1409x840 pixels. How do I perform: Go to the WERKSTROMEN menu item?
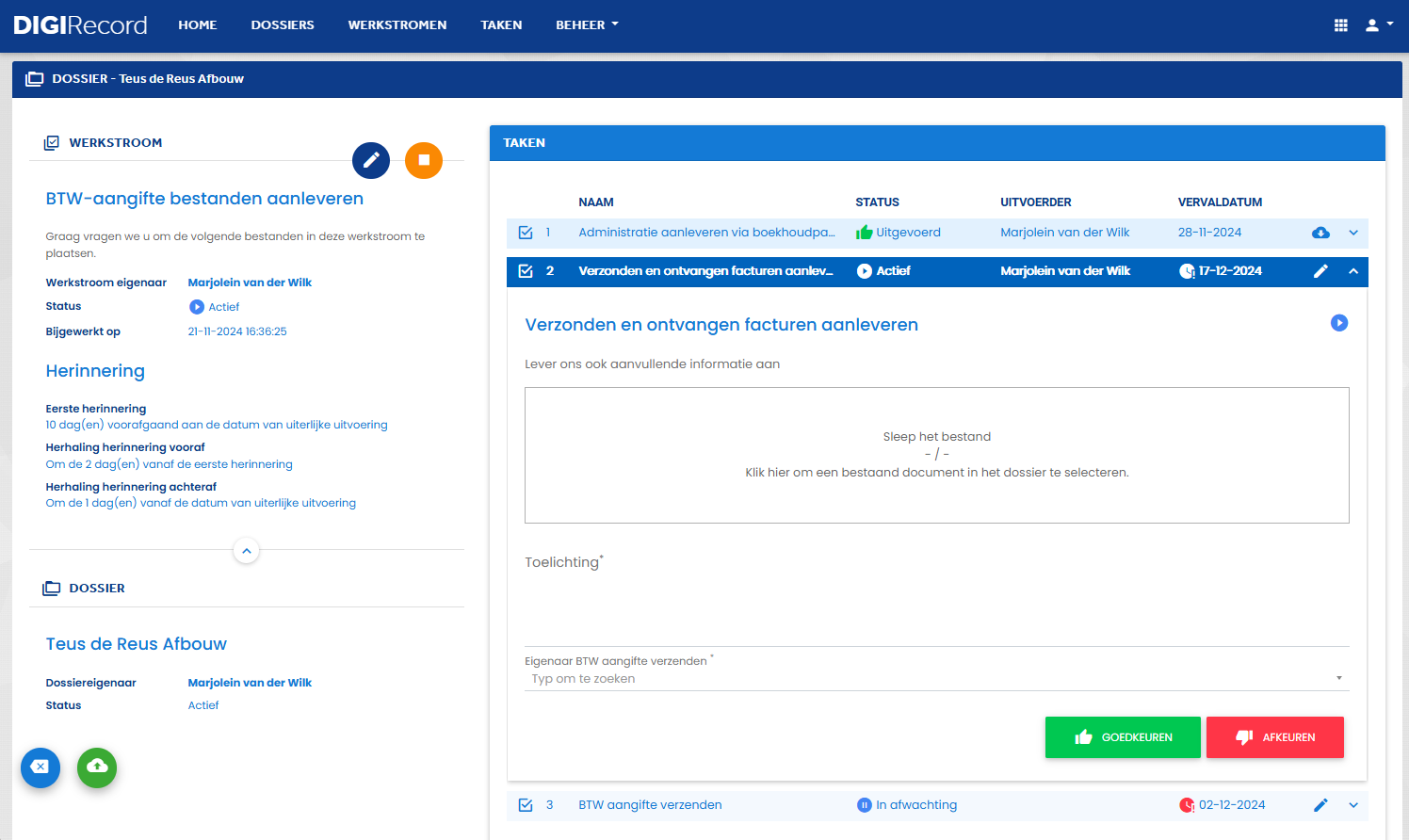click(x=397, y=25)
